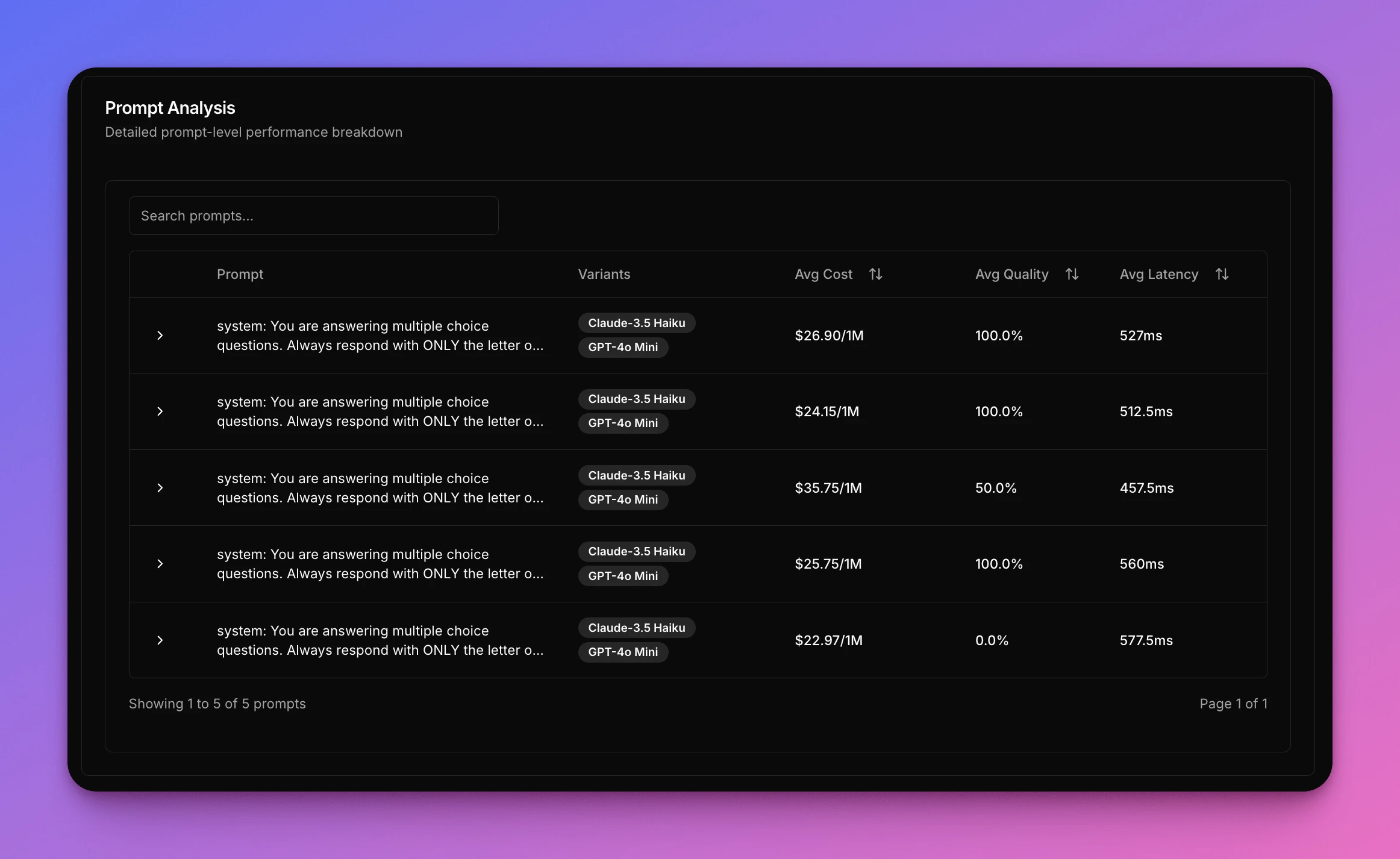The width and height of the screenshot is (1400, 859).
Task: Expand the prompt row costing $26.90/1M
Action: (160, 336)
